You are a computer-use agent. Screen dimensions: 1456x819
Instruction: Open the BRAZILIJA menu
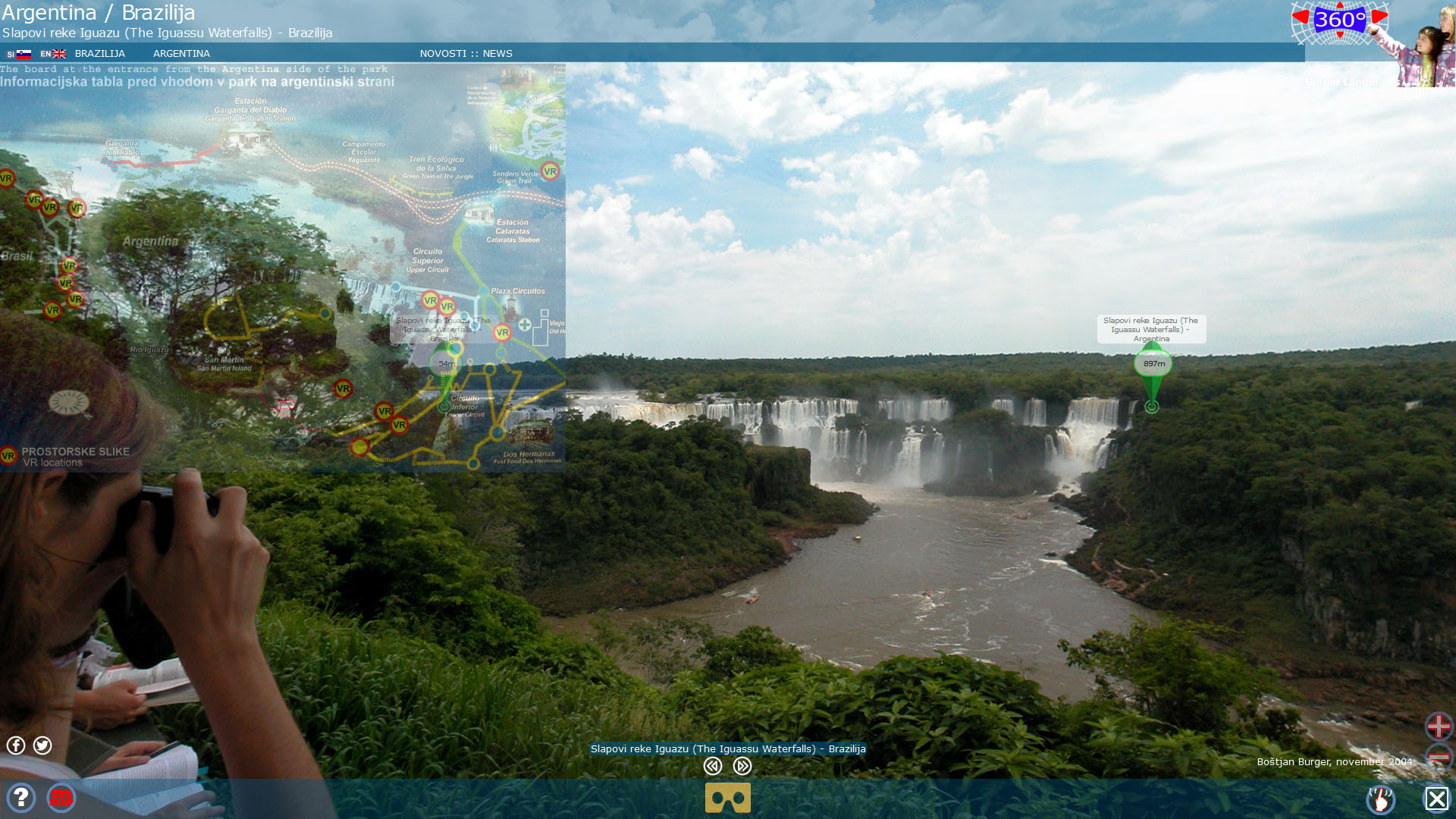100,54
